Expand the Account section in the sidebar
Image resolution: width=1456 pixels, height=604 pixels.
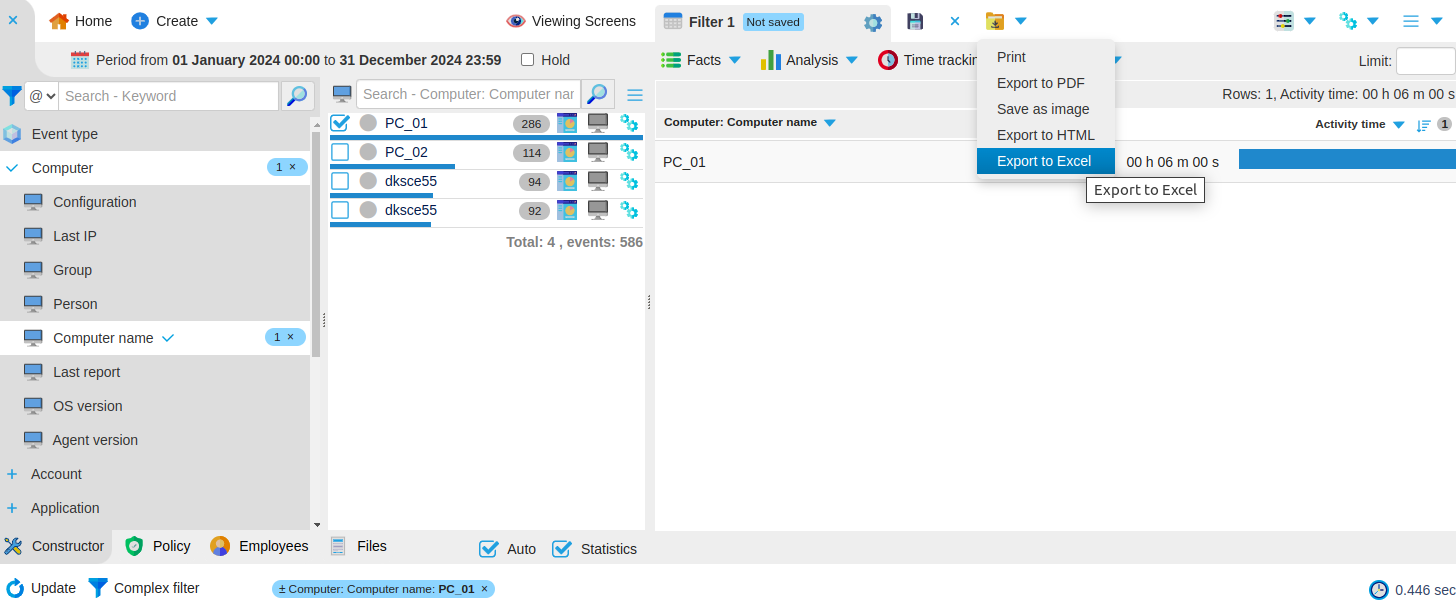(x=11, y=474)
